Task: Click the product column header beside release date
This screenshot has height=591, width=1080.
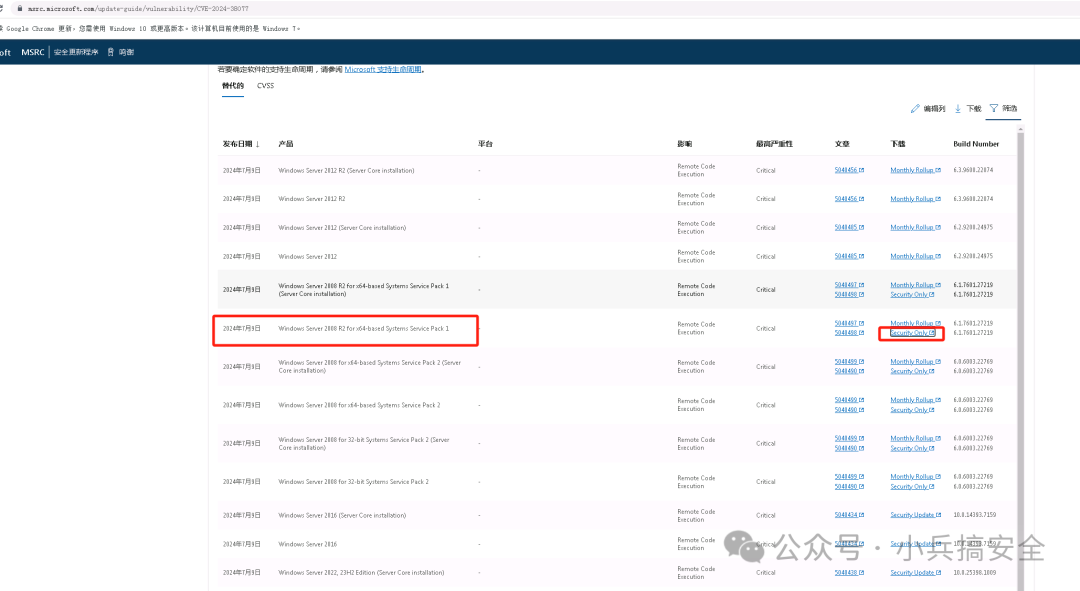Action: pyautogui.click(x=286, y=144)
